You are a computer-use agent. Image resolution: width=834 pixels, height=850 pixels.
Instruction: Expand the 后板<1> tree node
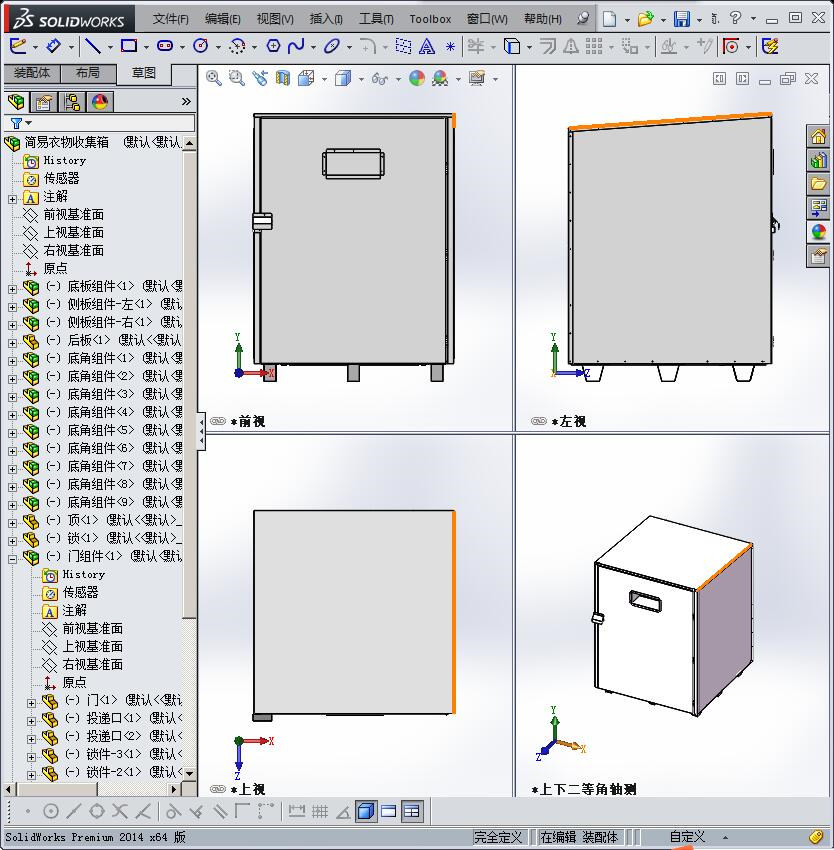pyautogui.click(x=12, y=343)
